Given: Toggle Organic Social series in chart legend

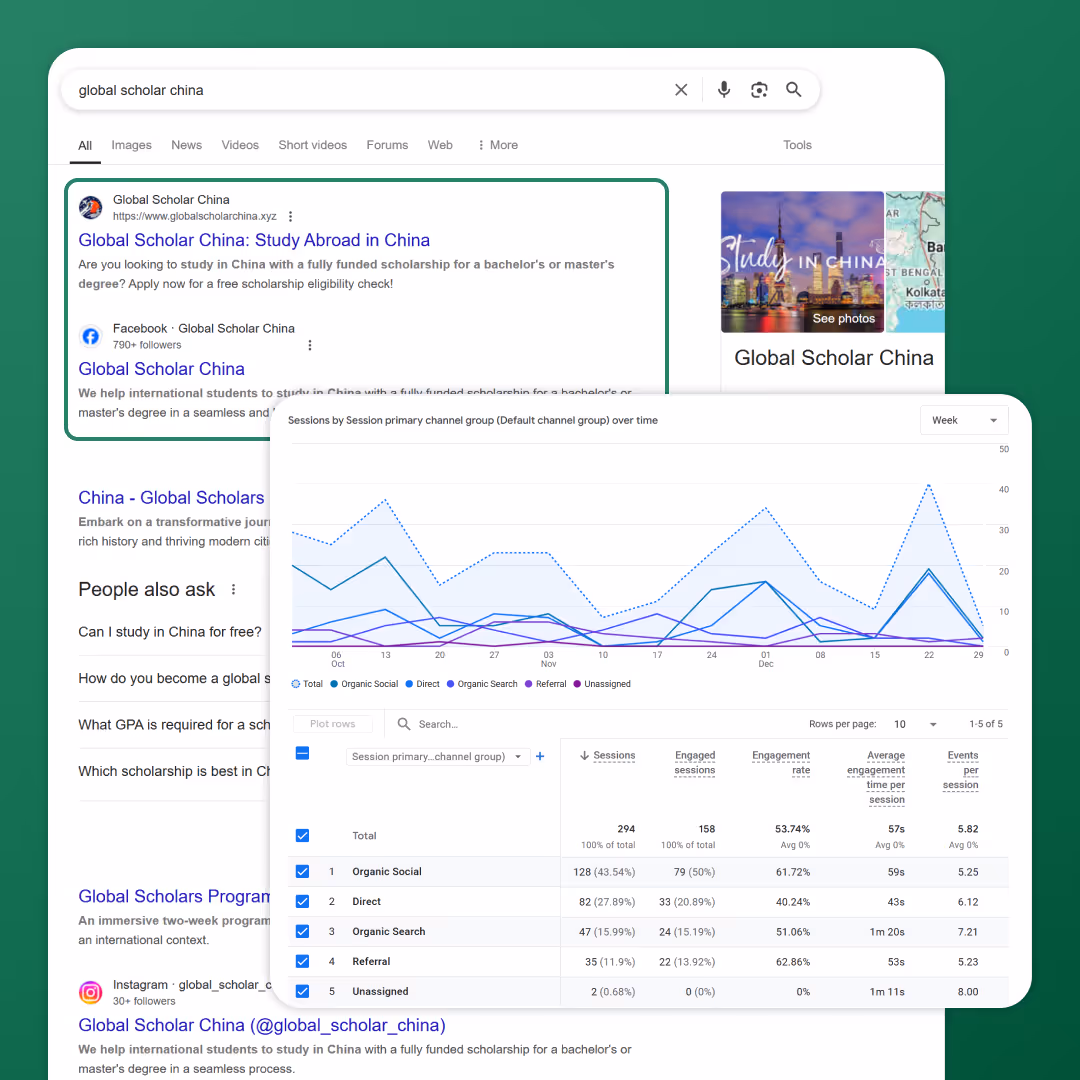Looking at the screenshot, I should (364, 684).
